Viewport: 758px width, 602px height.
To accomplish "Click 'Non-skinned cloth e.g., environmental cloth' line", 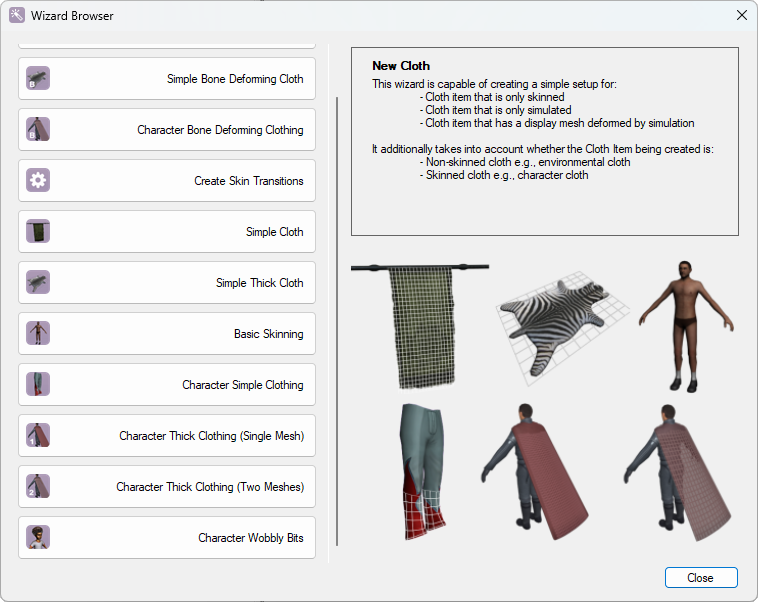I will tap(525, 162).
